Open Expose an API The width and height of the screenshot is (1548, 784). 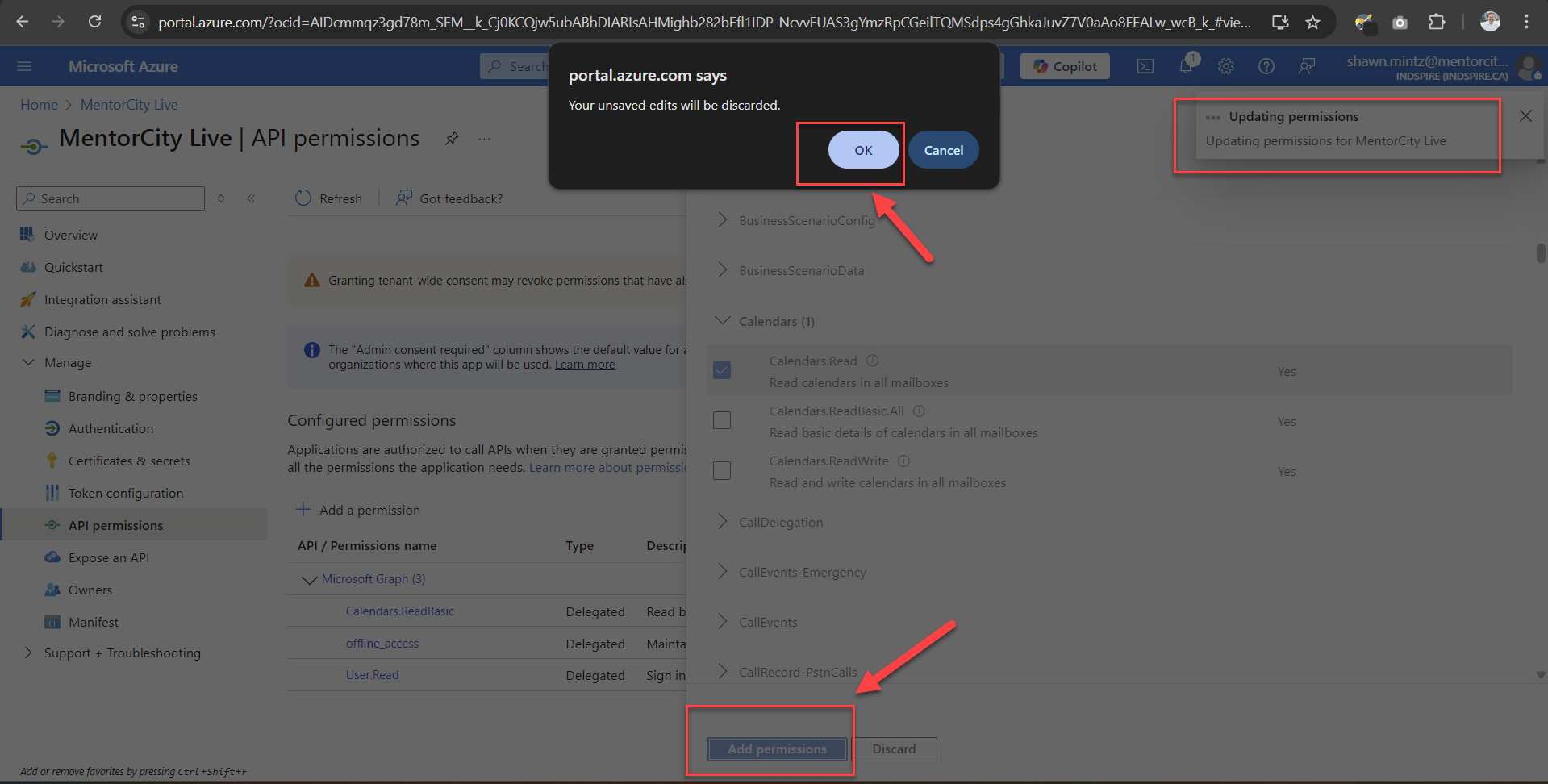(109, 557)
